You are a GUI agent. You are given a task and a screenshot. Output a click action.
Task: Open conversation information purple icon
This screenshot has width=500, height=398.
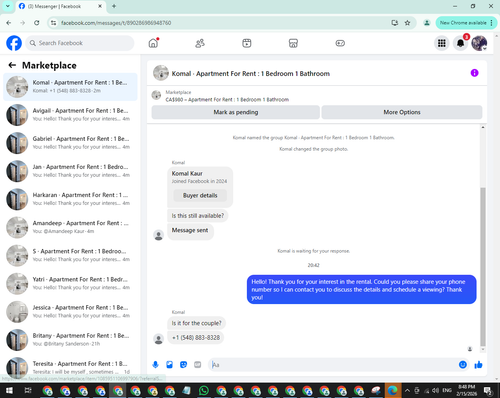tap(474, 73)
